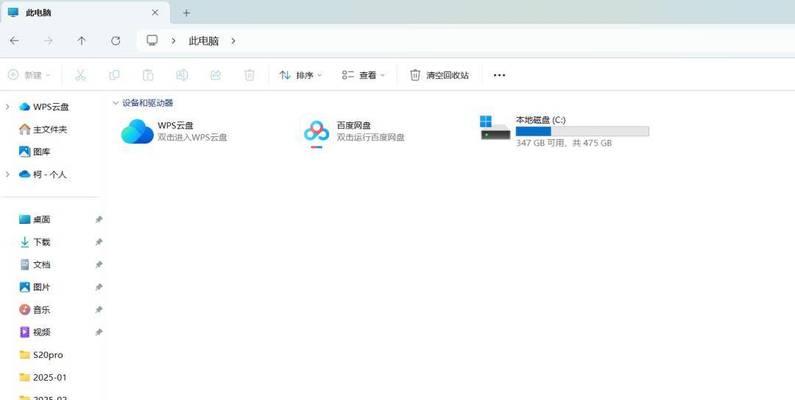Click the Rename icon in toolbar
The width and height of the screenshot is (795, 400).
point(182,75)
